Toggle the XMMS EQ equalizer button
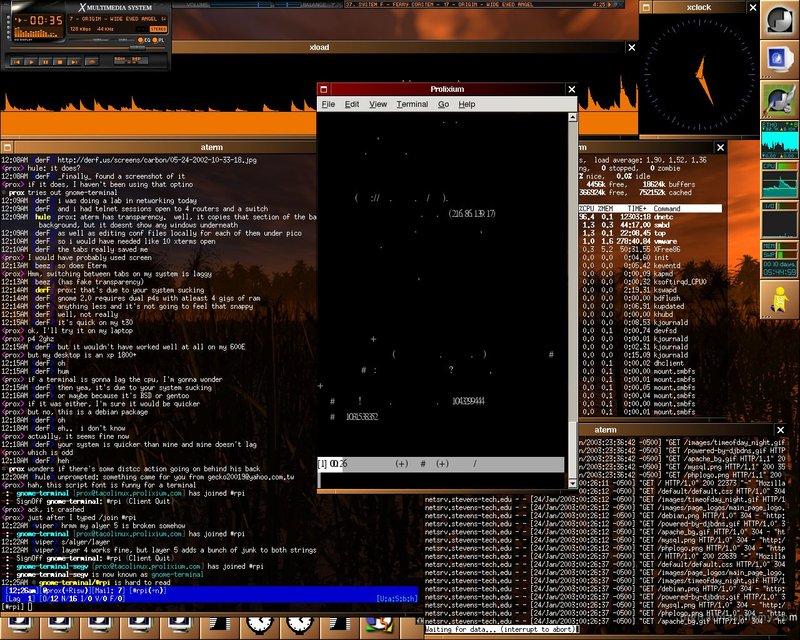 pyautogui.click(x=144, y=40)
